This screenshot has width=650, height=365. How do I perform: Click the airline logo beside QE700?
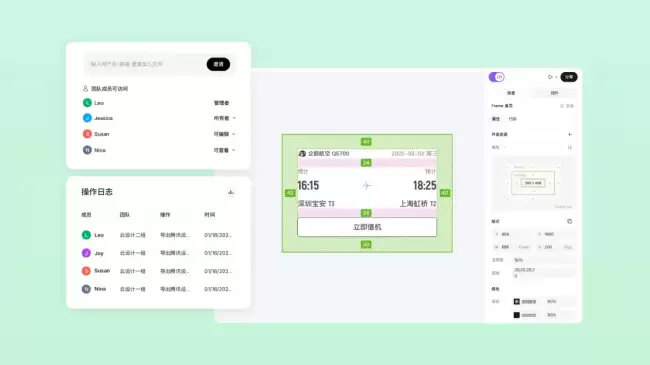click(302, 153)
